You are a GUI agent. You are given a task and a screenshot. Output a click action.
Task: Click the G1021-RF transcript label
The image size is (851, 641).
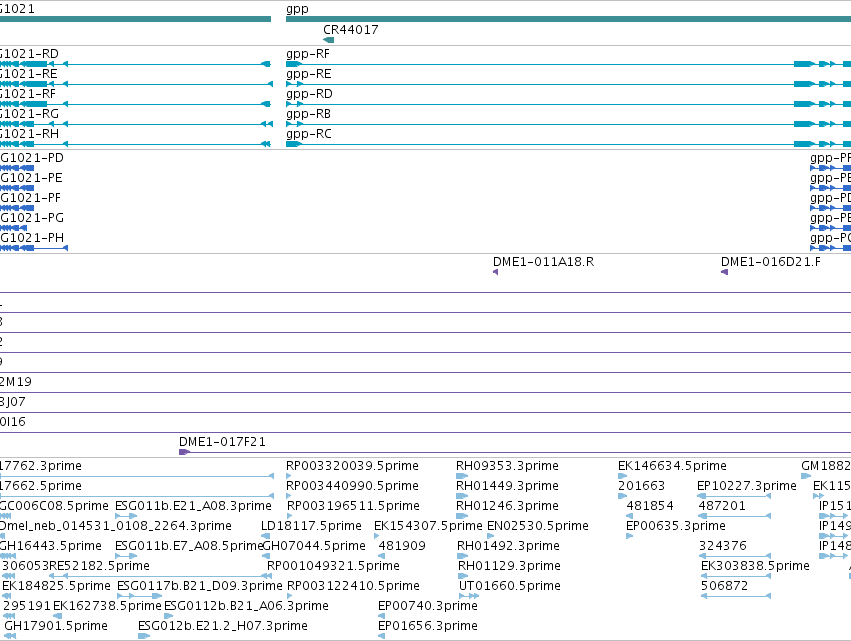coord(28,94)
